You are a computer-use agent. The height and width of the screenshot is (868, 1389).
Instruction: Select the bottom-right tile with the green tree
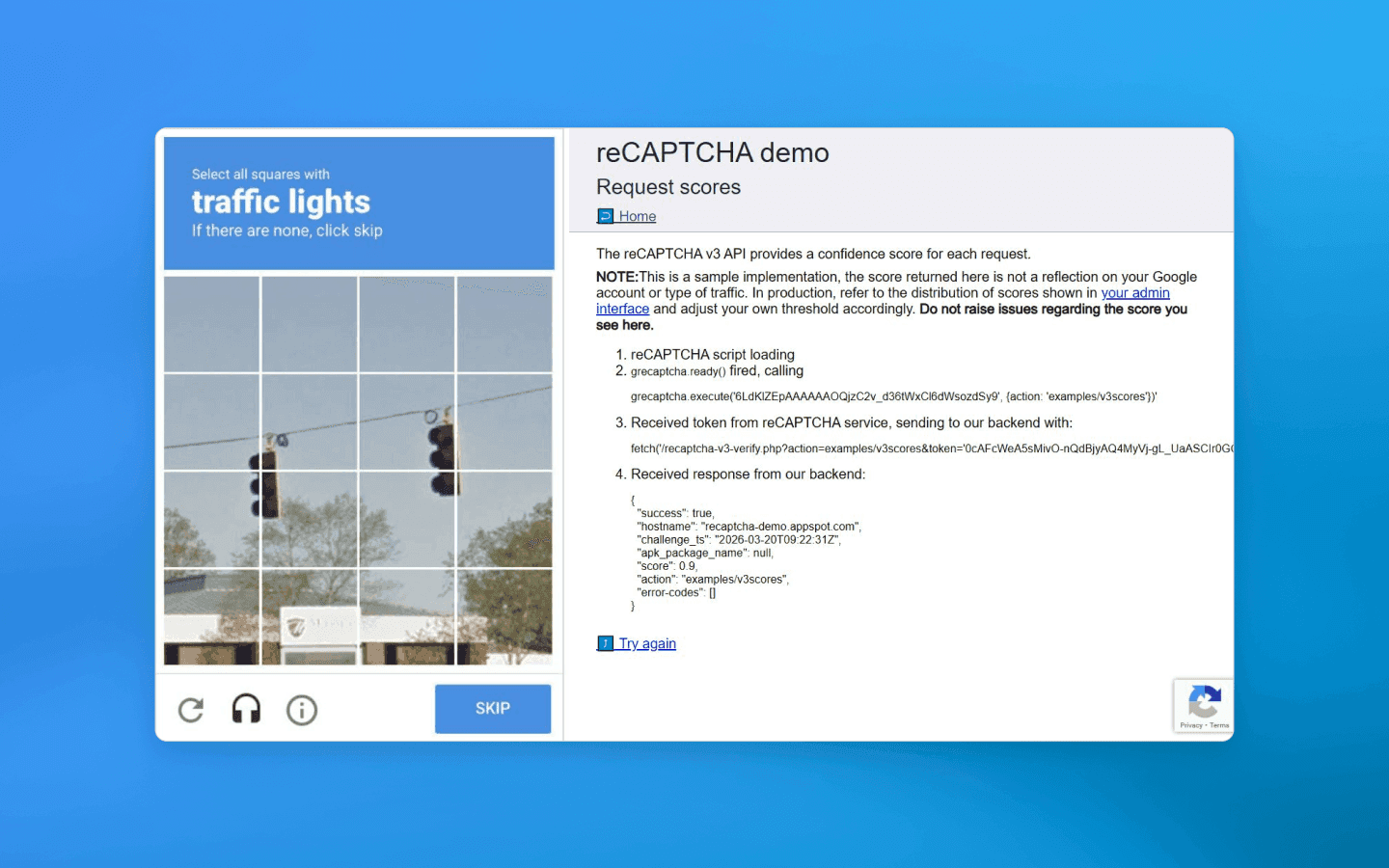coord(504,617)
